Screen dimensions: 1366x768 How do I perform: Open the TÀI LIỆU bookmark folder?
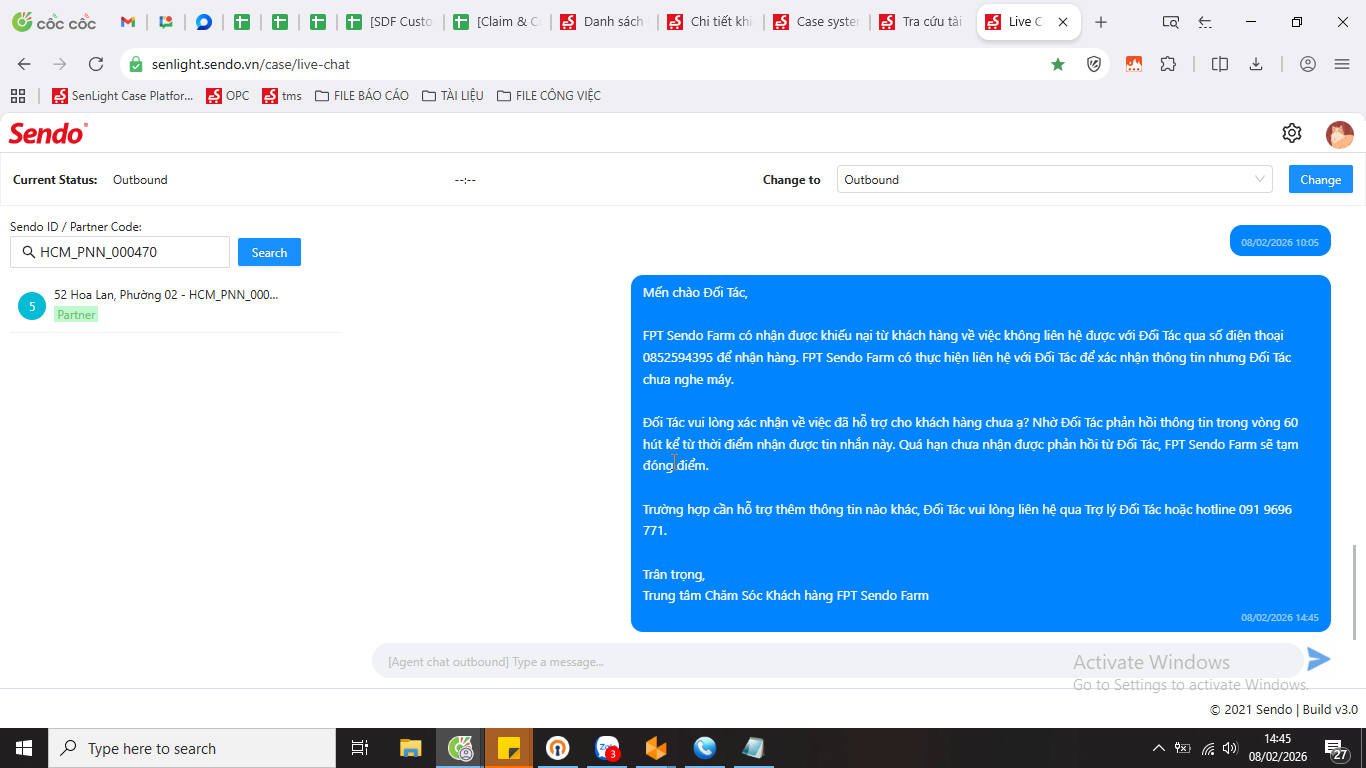point(453,96)
